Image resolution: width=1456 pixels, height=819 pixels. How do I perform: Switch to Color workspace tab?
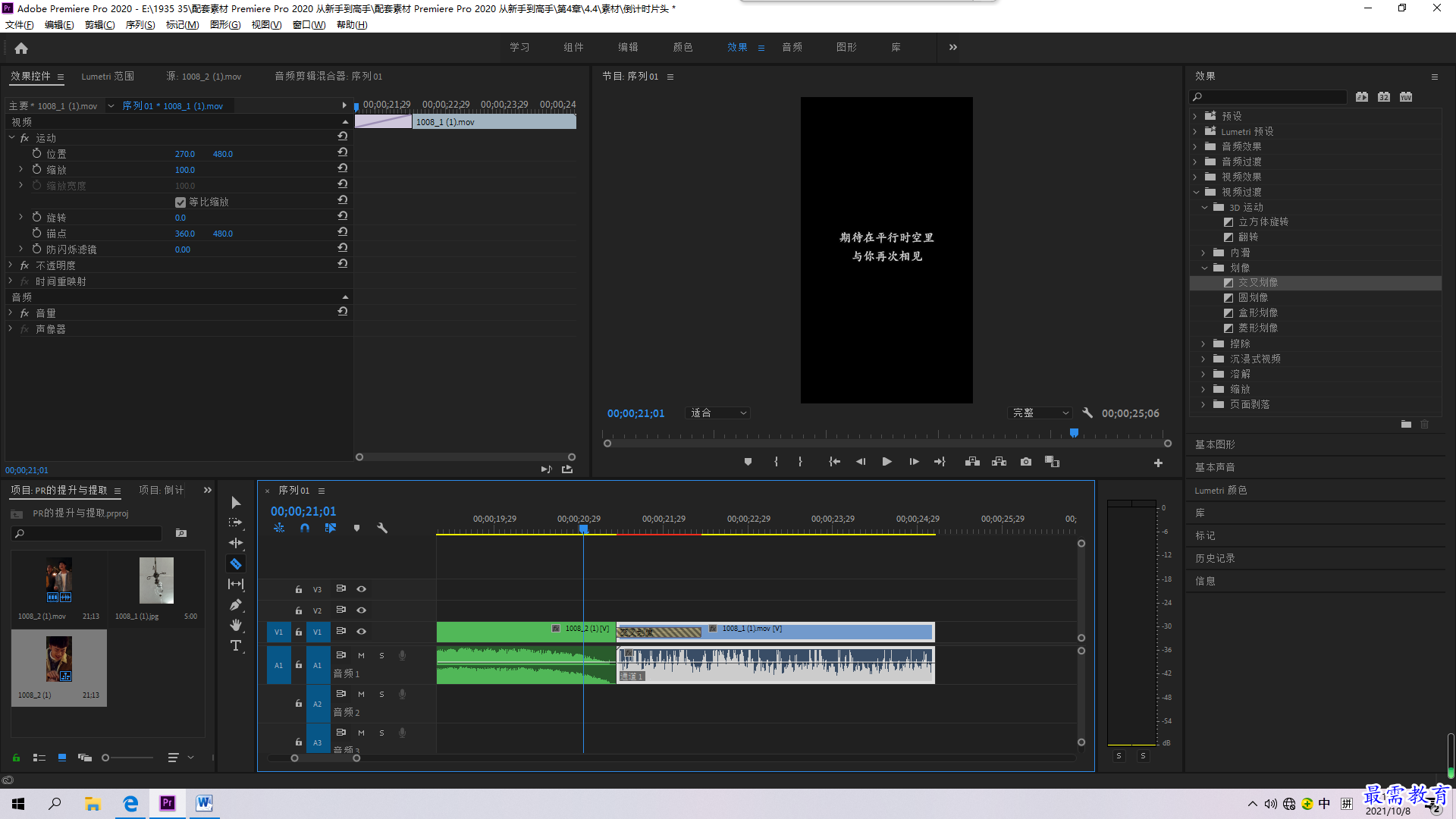tap(682, 47)
